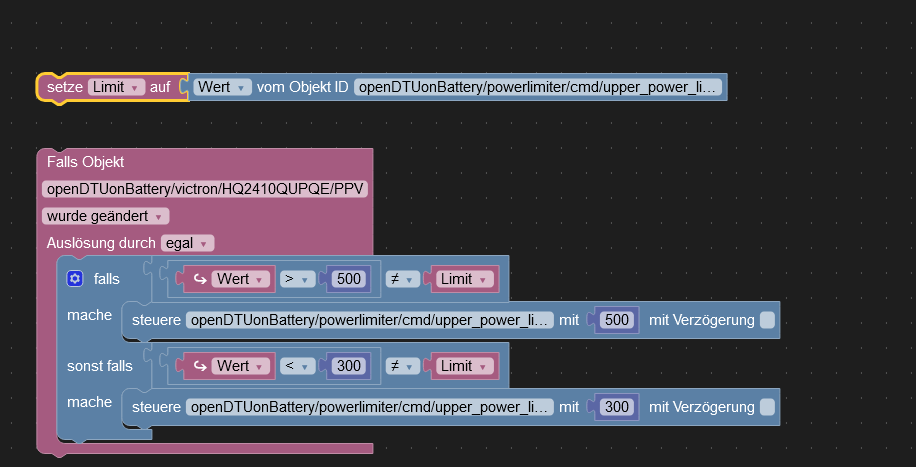Open Wert dropdown in the falls condition

(241, 279)
